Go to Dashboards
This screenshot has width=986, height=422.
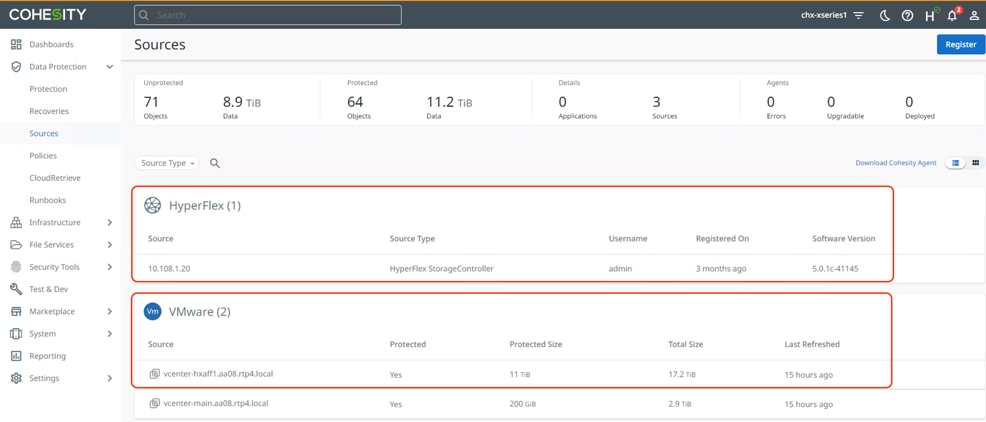[x=51, y=45]
